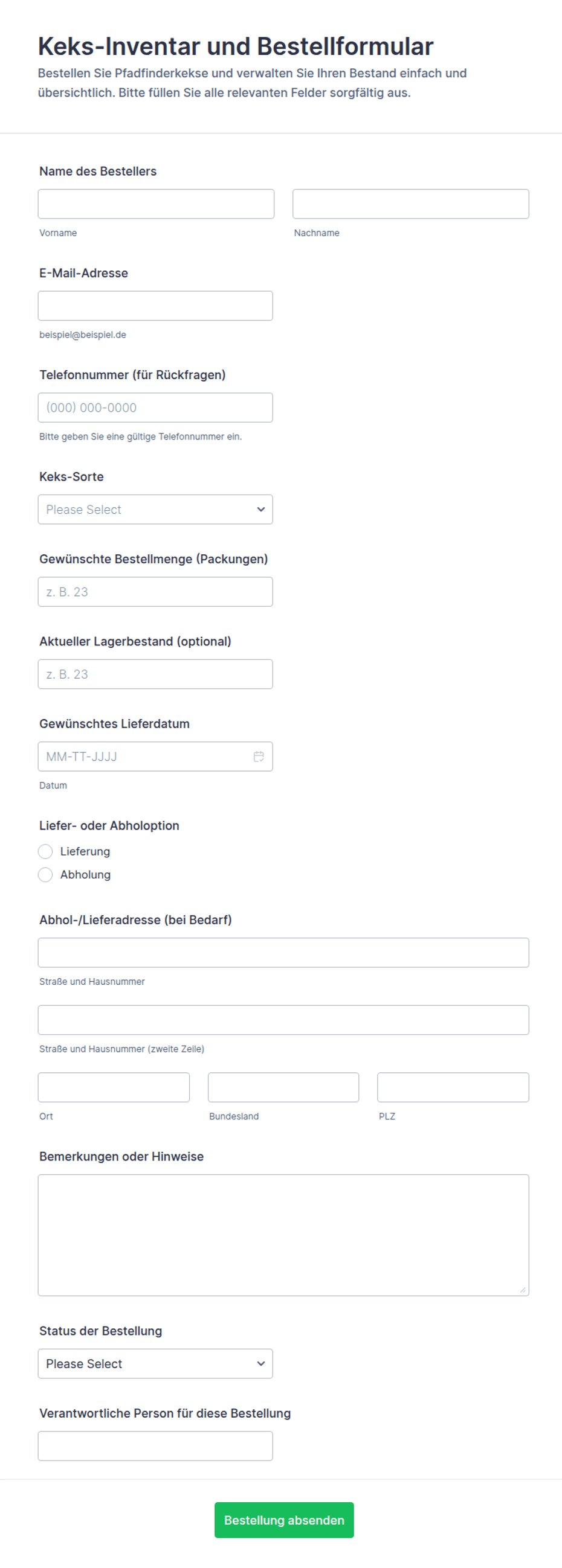Click the second address line field
Image resolution: width=562 pixels, height=1568 pixels.
[x=283, y=1020]
